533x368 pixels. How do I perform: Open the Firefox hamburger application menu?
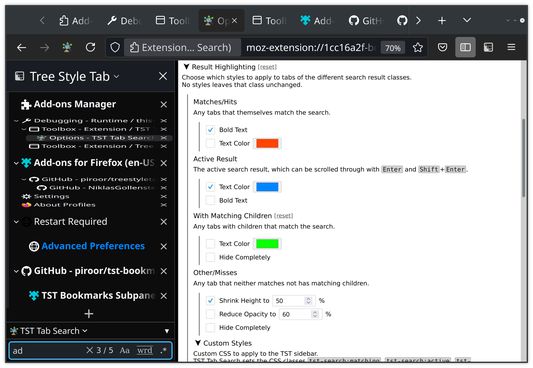click(511, 47)
